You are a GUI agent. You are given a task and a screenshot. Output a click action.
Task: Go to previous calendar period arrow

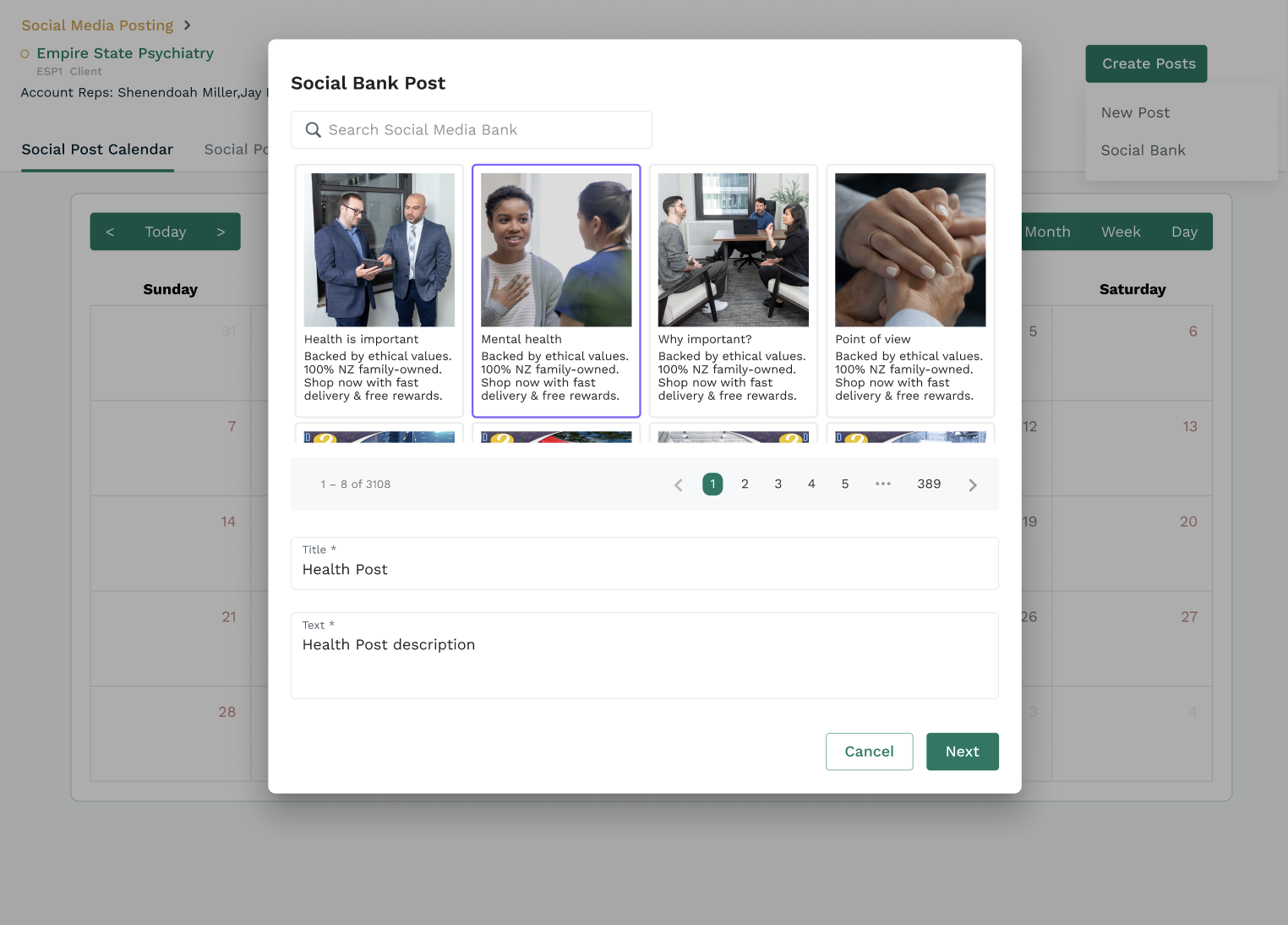coord(110,232)
